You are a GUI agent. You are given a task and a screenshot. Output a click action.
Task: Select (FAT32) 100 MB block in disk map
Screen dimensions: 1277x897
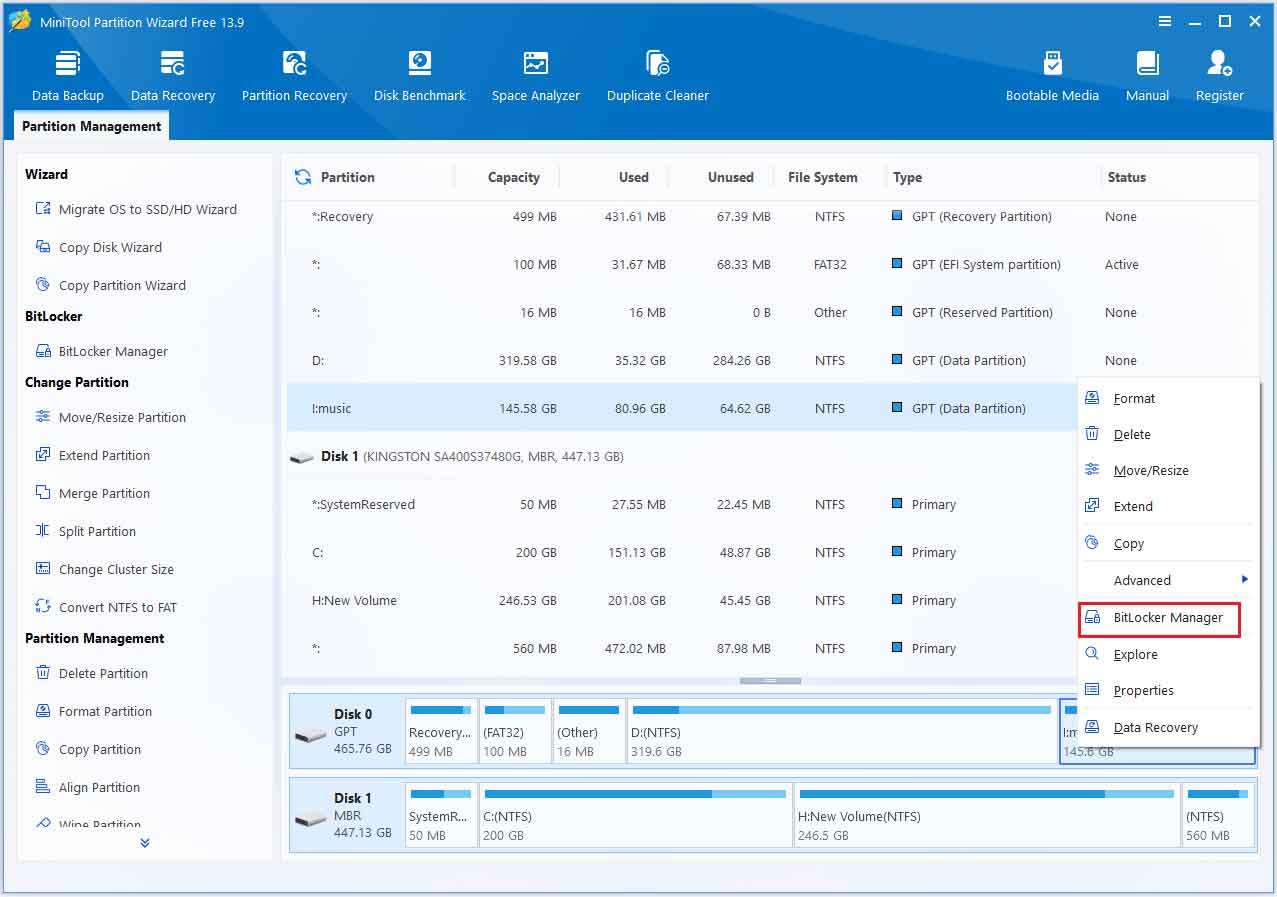(x=515, y=731)
